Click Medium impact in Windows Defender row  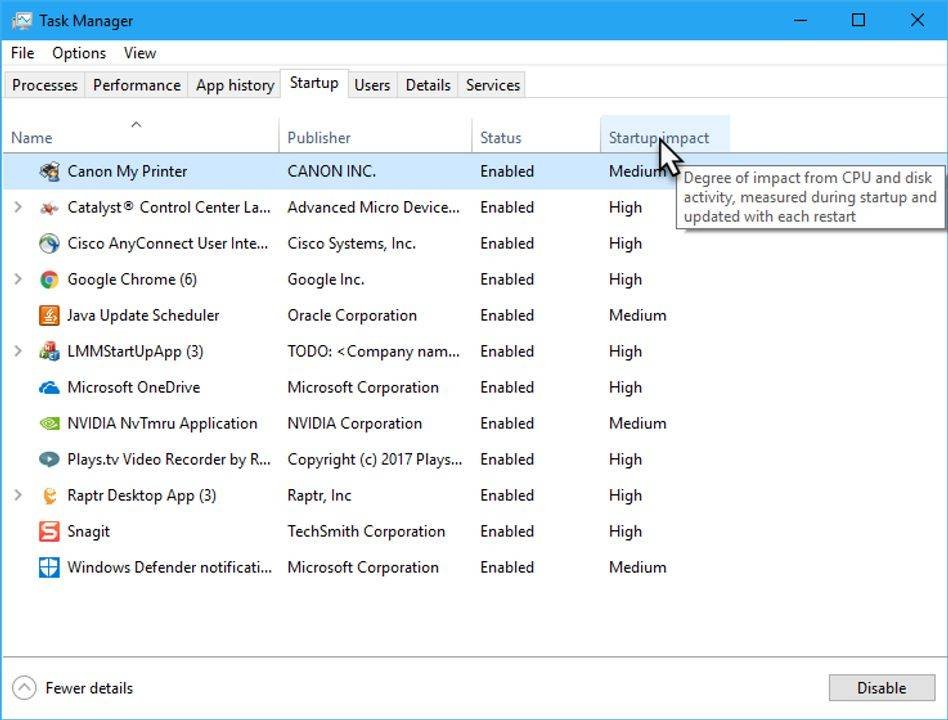(x=637, y=568)
